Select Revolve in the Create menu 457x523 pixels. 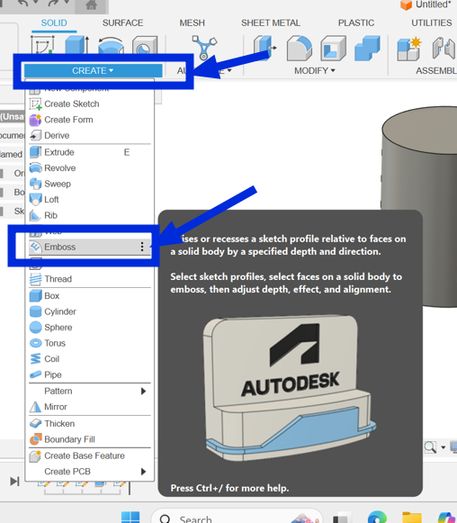click(x=89, y=168)
